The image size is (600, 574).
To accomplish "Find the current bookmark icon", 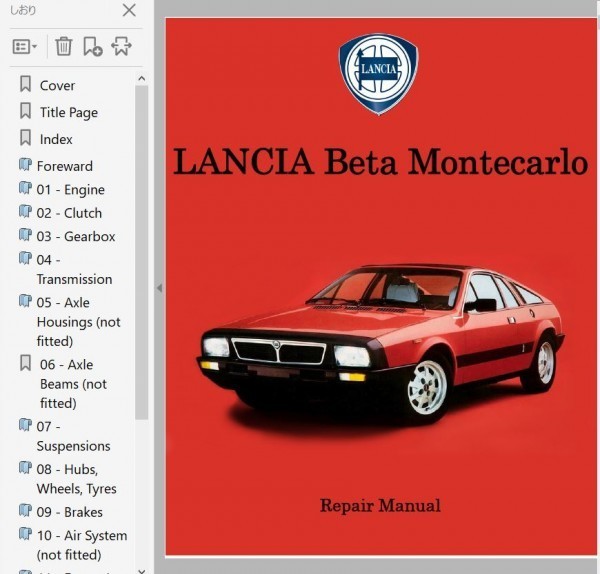I will 121,46.
